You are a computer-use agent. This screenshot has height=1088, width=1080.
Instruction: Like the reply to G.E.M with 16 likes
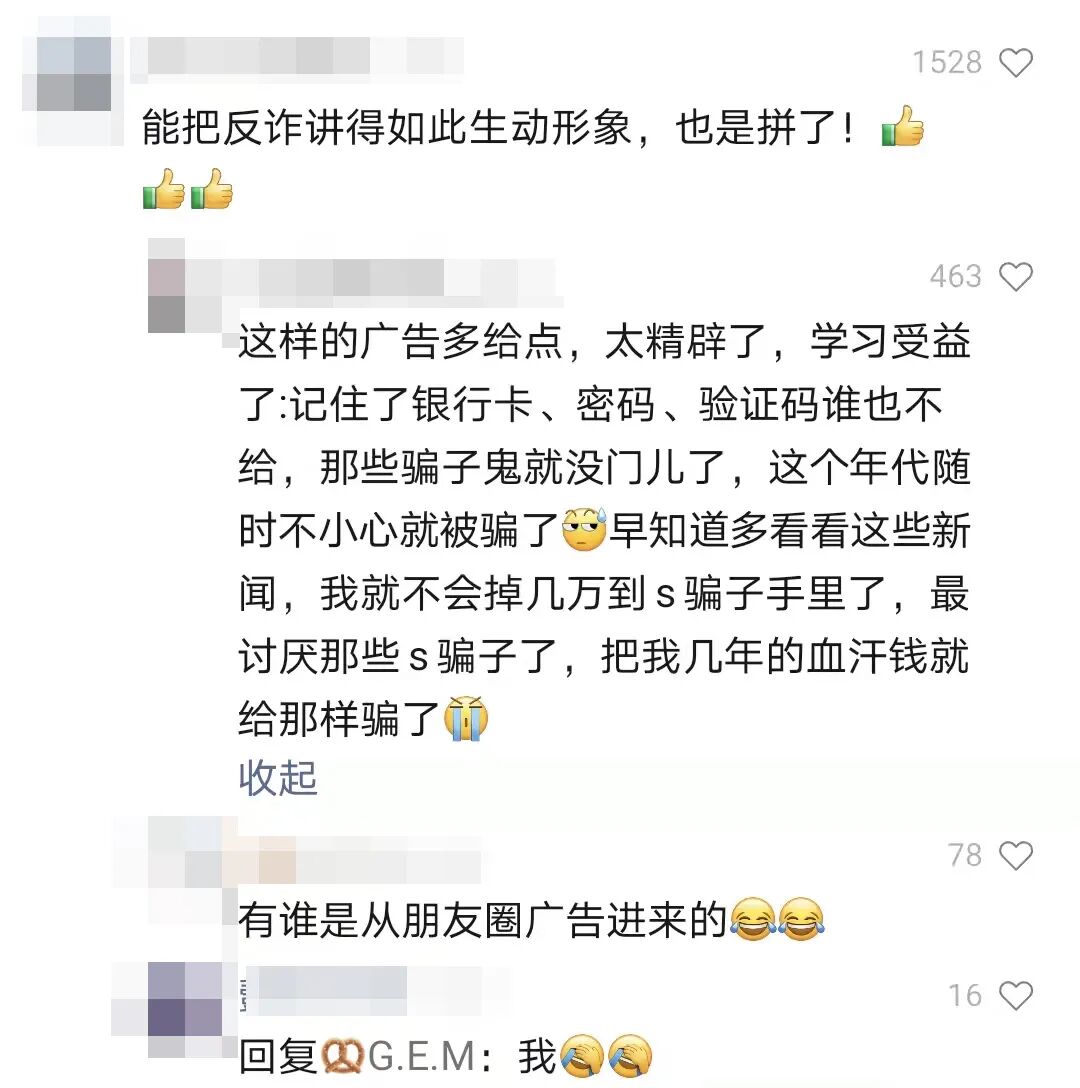click(1016, 996)
